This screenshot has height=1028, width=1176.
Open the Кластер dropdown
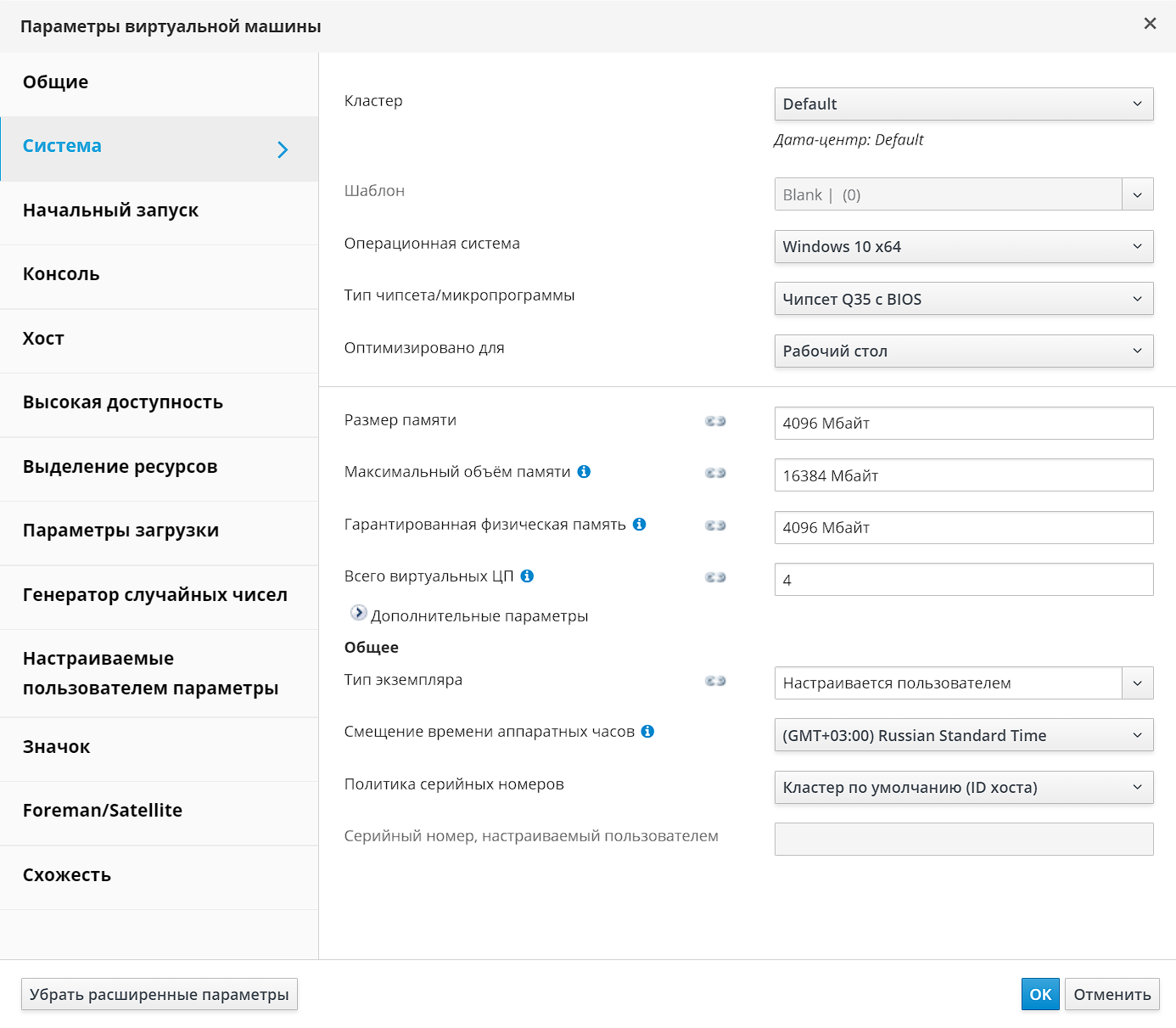pos(963,104)
